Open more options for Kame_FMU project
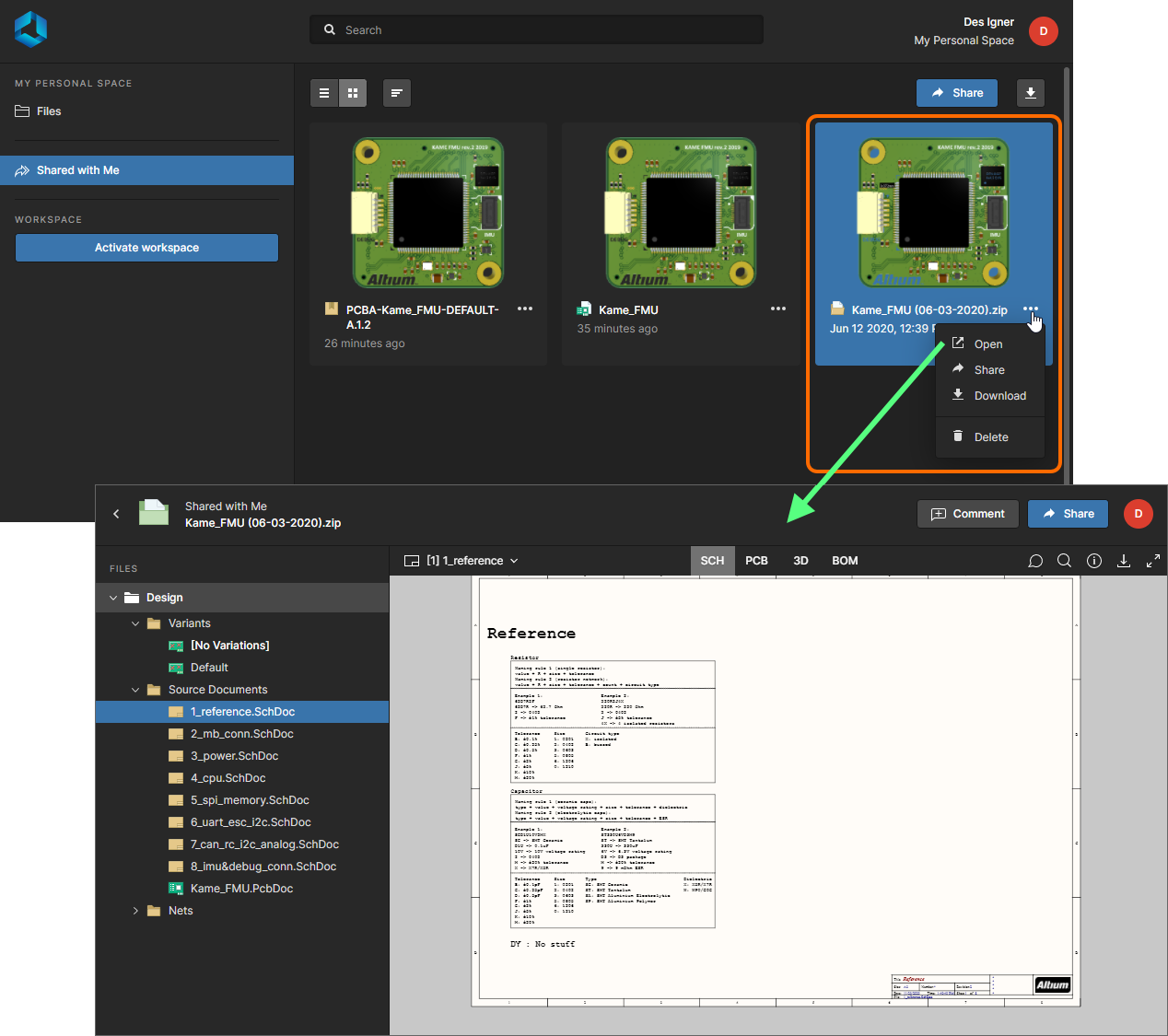 tap(778, 309)
